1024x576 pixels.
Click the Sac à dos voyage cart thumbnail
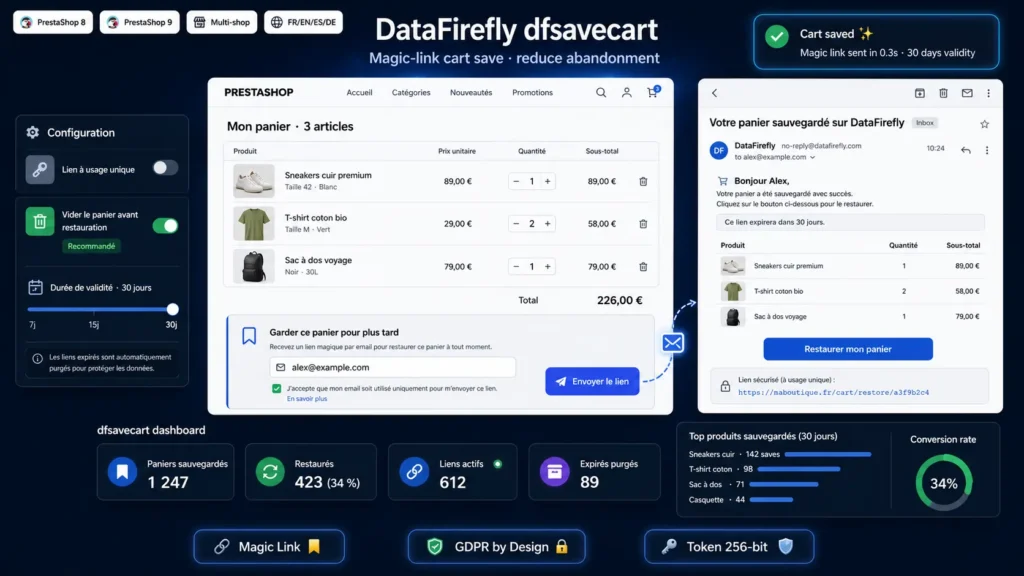point(253,266)
